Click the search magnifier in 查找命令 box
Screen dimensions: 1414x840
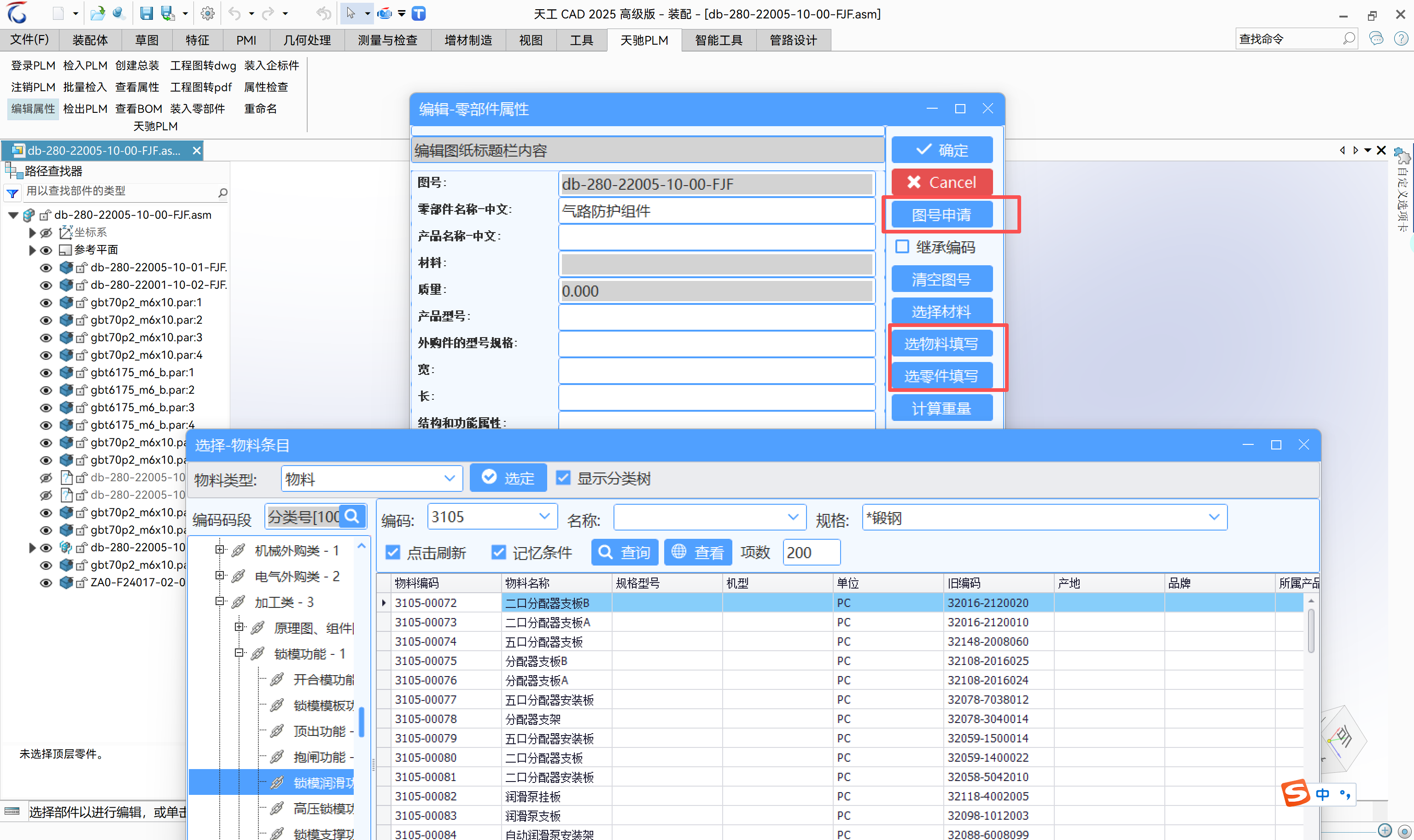tap(1349, 39)
